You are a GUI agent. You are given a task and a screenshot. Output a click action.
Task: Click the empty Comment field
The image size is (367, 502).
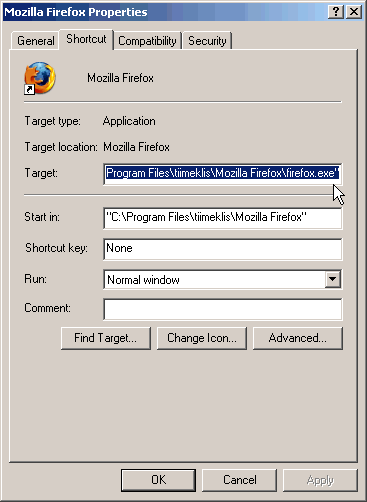pos(223,309)
